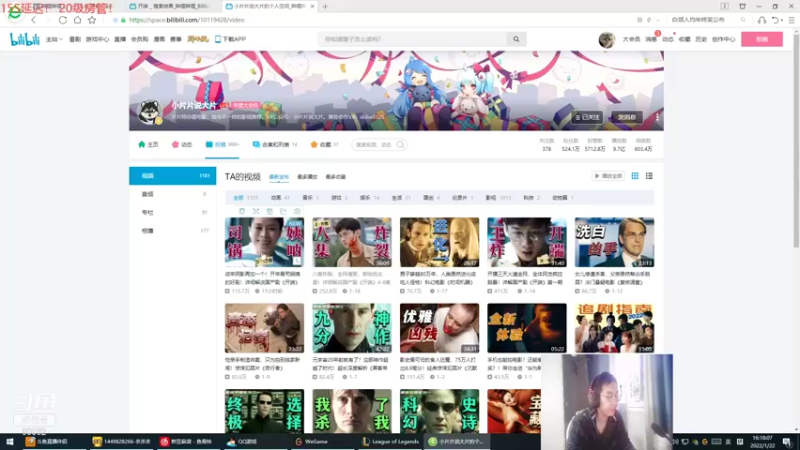Image resolution: width=800 pixels, height=450 pixels.
Task: Click the magnifier button in bilibili search
Action: [x=516, y=39]
